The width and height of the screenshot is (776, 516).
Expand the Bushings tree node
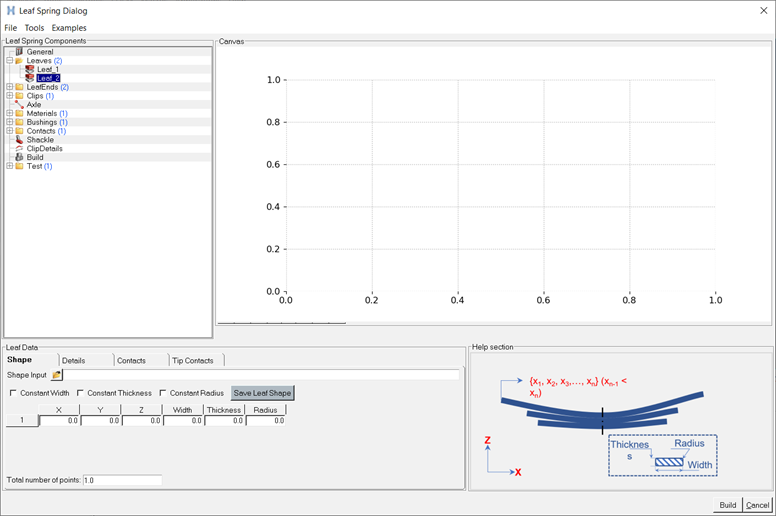(x=9, y=122)
